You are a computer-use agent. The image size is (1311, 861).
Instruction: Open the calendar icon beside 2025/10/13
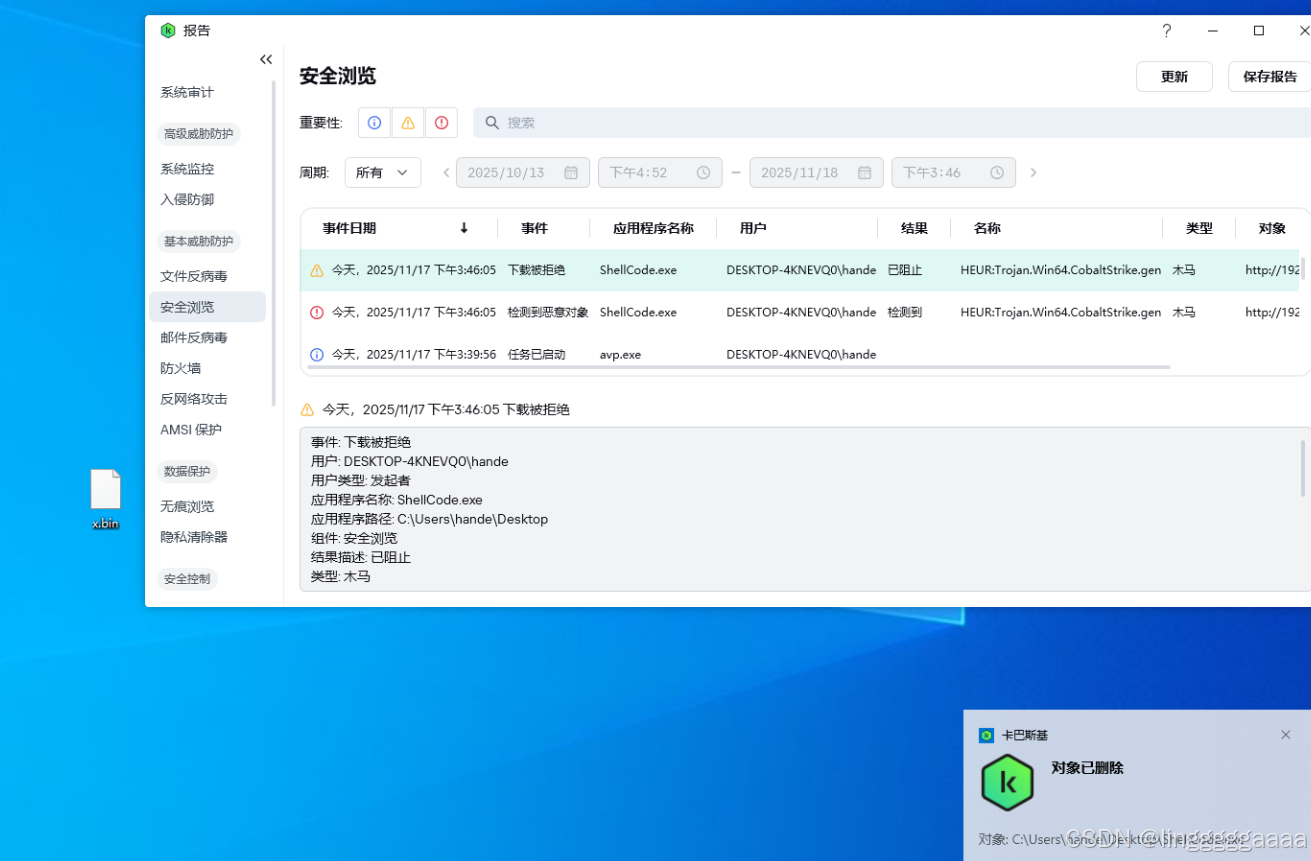point(570,172)
